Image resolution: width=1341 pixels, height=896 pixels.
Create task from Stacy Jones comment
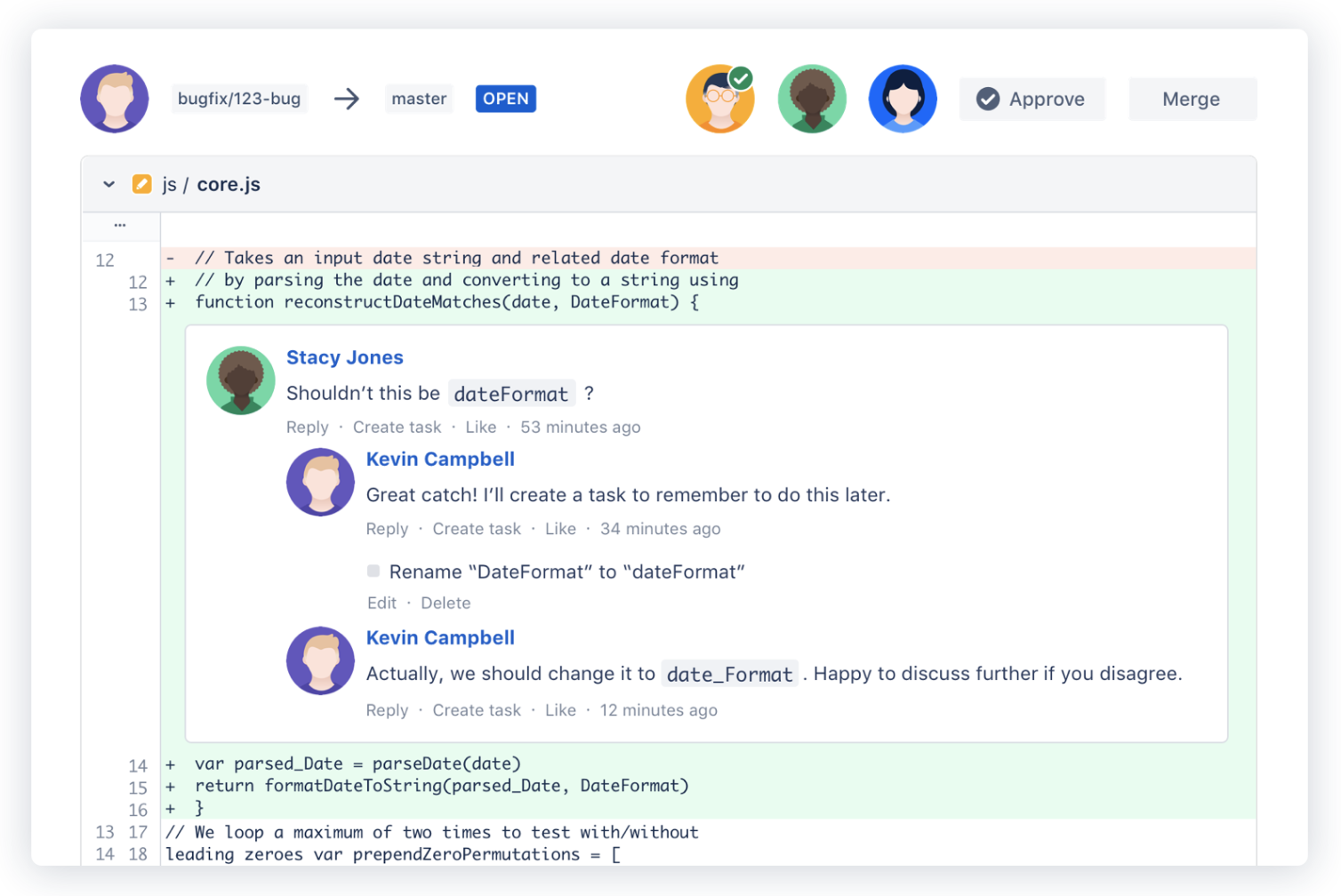pos(397,428)
